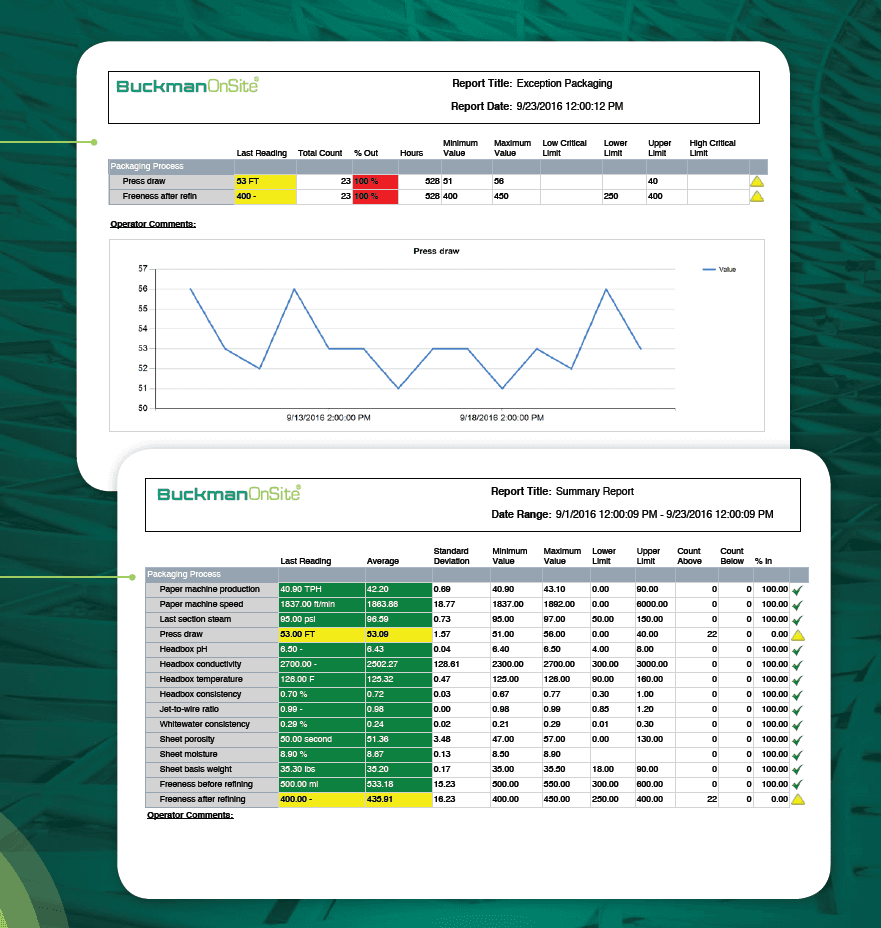The image size is (881, 928).
Task: Click the Value legend entry in Press draw chart
Action: tap(719, 269)
